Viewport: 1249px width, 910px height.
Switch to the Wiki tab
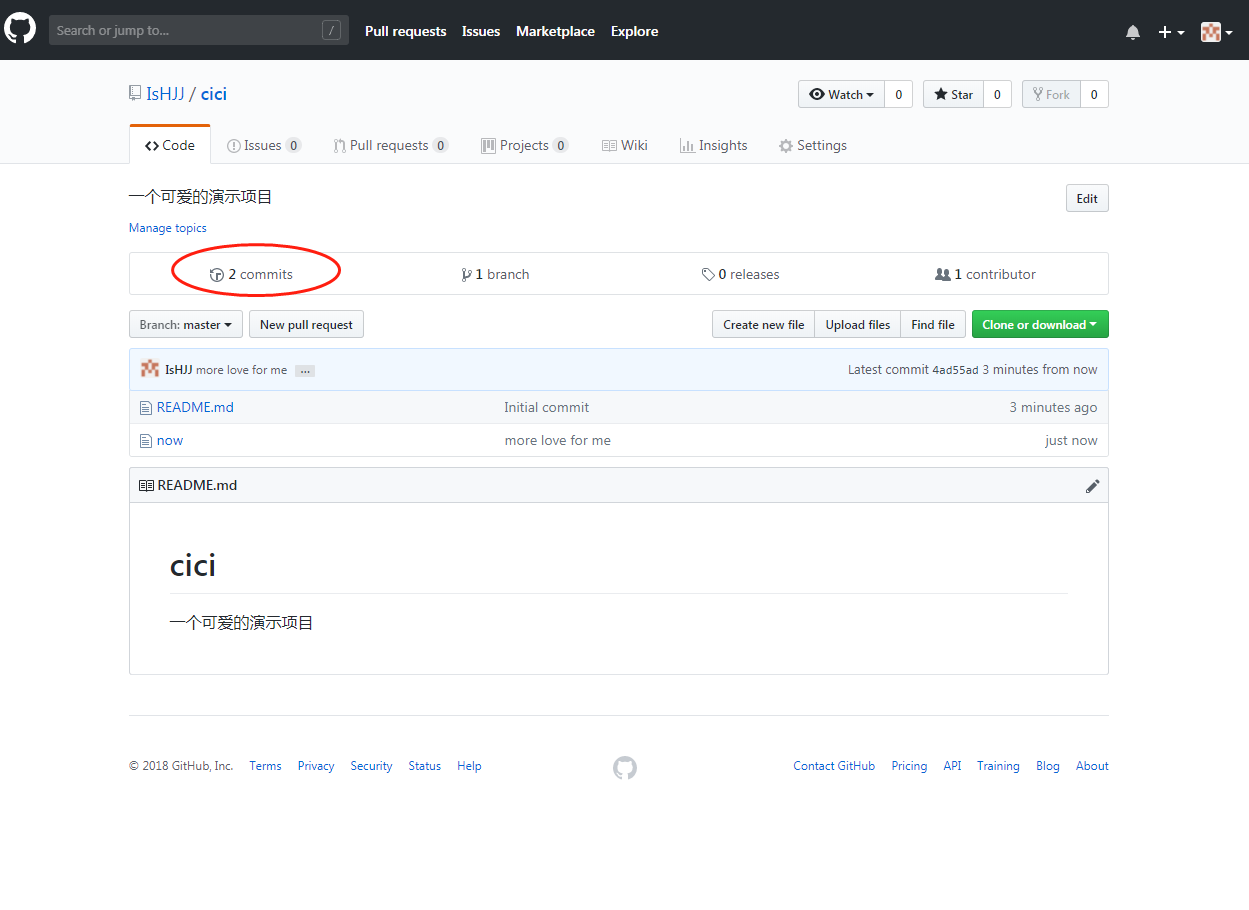coord(625,145)
